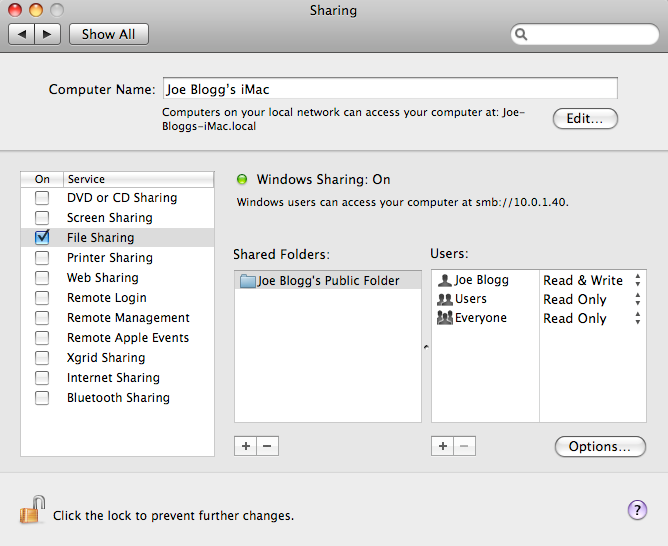Enable Screen Sharing checkbox
668x546 pixels.
(x=42, y=218)
